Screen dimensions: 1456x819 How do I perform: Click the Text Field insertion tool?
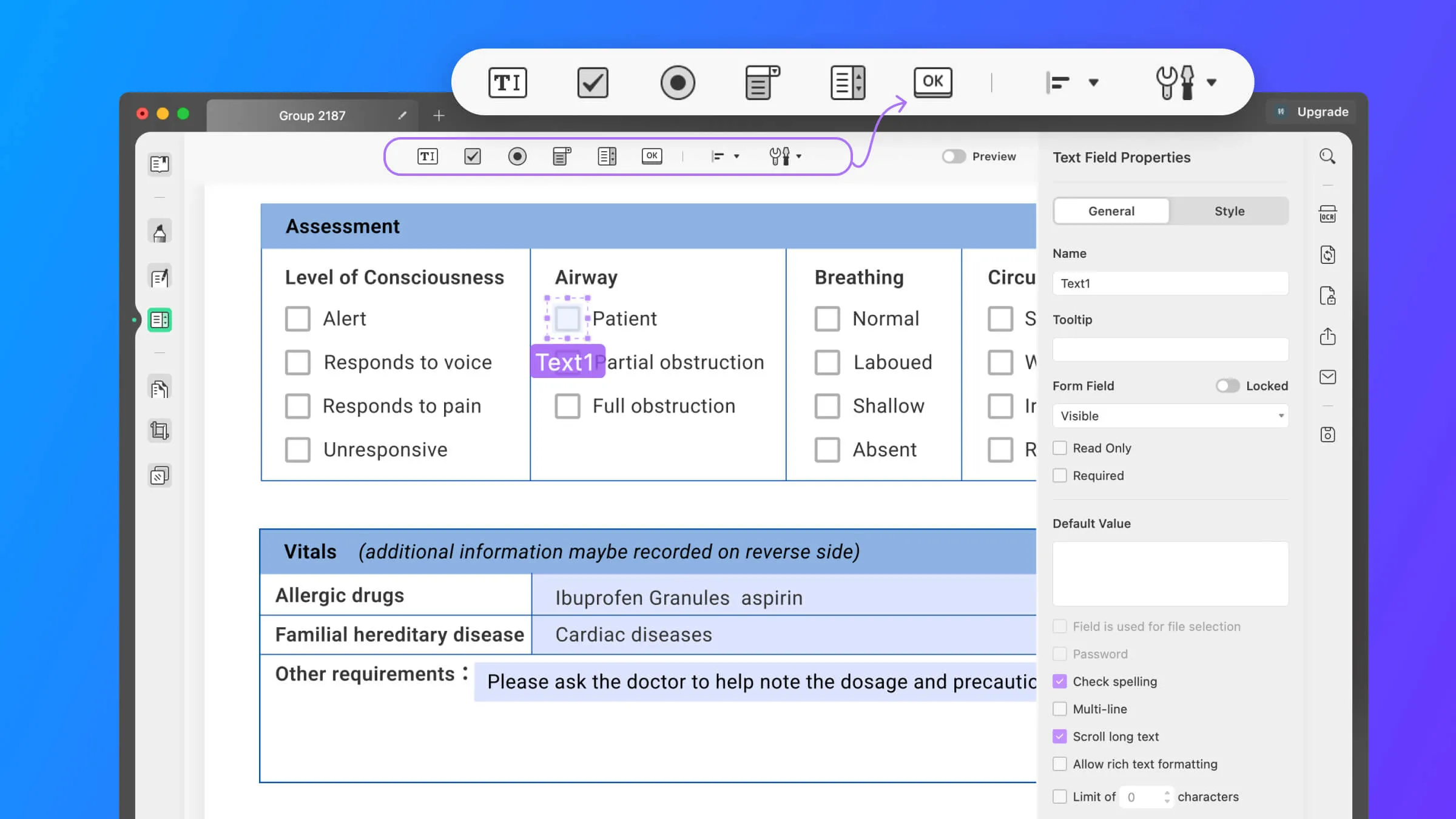coord(427,156)
